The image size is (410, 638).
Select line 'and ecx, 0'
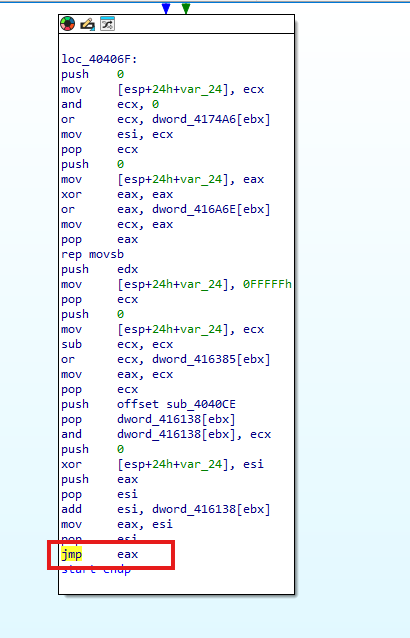pos(110,105)
